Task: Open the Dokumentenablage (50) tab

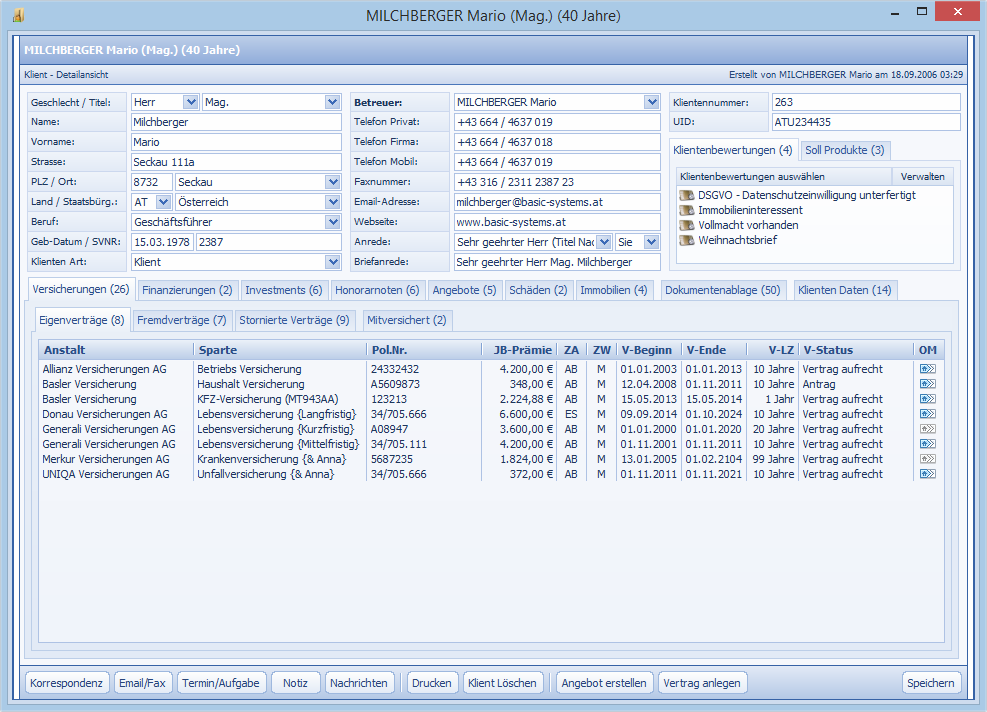Action: (723, 290)
